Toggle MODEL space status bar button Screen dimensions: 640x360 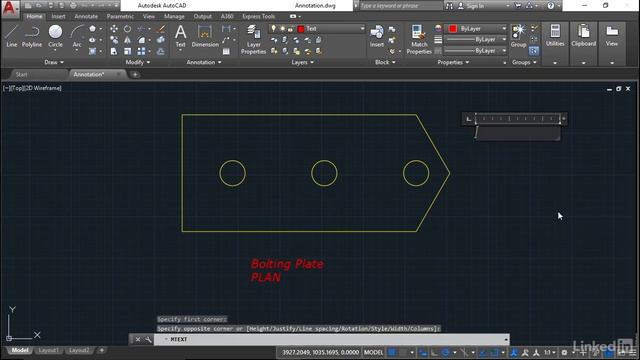point(373,352)
